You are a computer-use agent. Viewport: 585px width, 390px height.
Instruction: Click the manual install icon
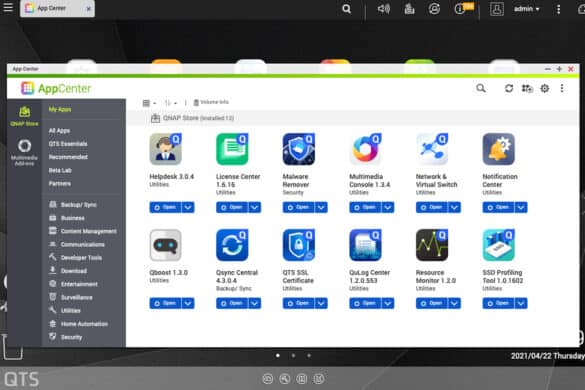point(527,88)
